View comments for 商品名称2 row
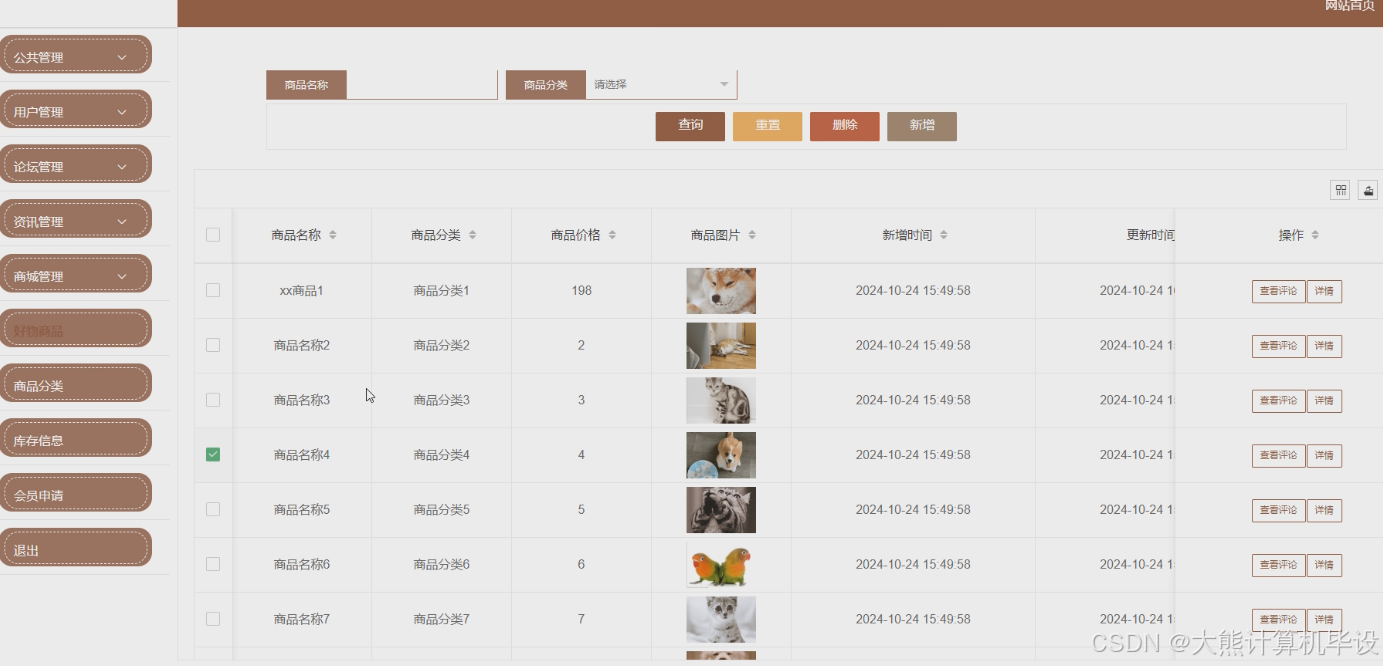 [x=1278, y=346]
